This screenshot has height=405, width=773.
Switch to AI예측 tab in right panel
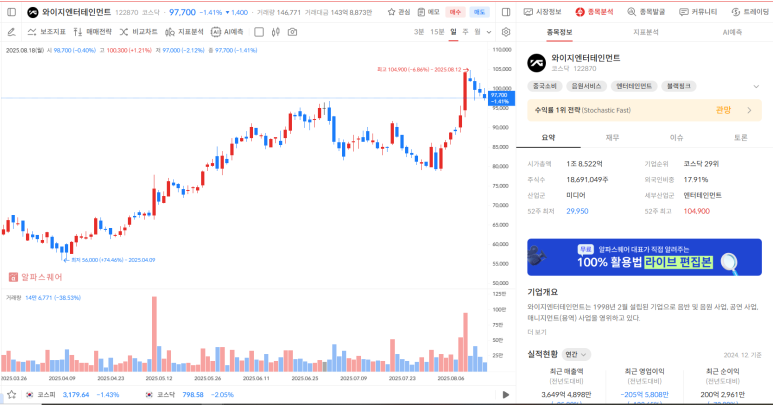(x=733, y=33)
